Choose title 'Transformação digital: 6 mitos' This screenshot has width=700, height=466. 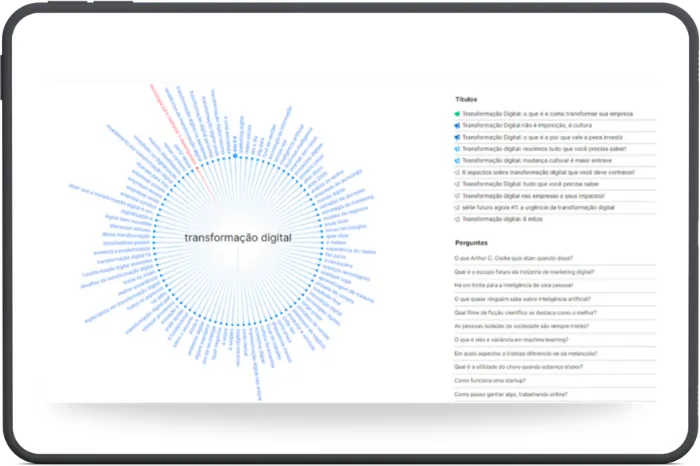point(502,219)
